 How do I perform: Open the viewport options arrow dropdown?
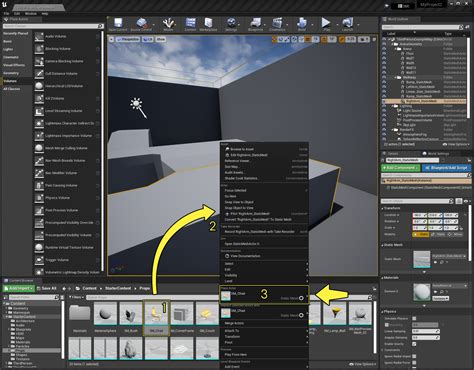111,39
